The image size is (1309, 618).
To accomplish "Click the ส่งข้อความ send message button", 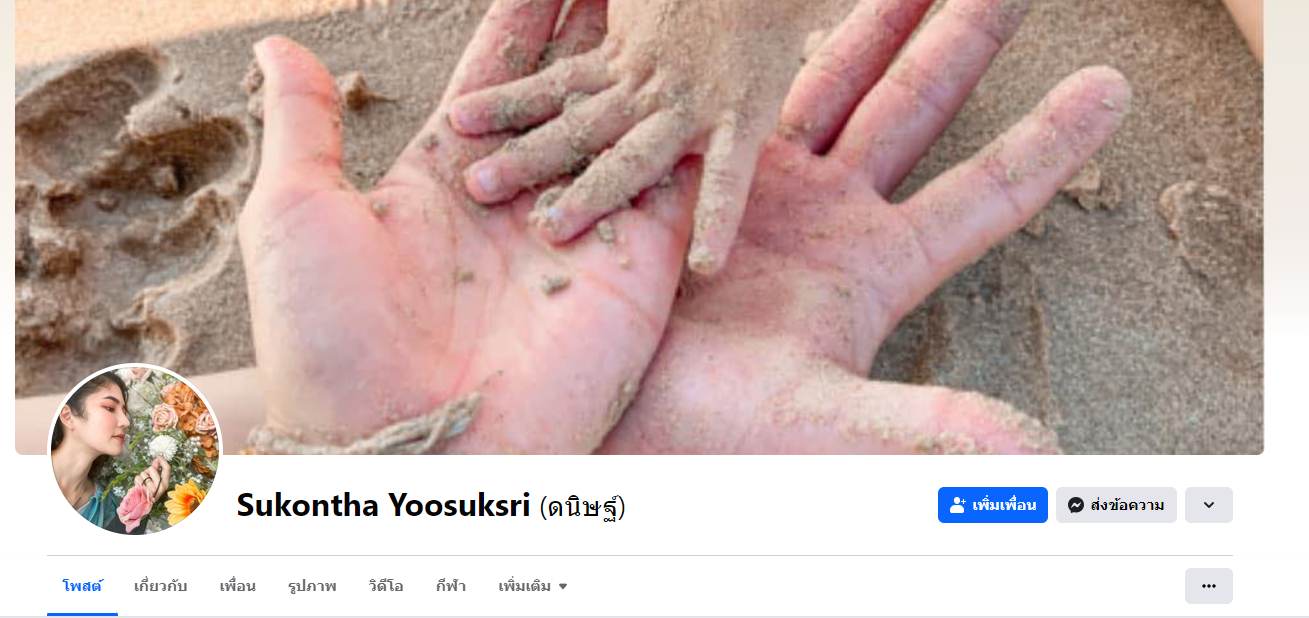I will point(1116,505).
